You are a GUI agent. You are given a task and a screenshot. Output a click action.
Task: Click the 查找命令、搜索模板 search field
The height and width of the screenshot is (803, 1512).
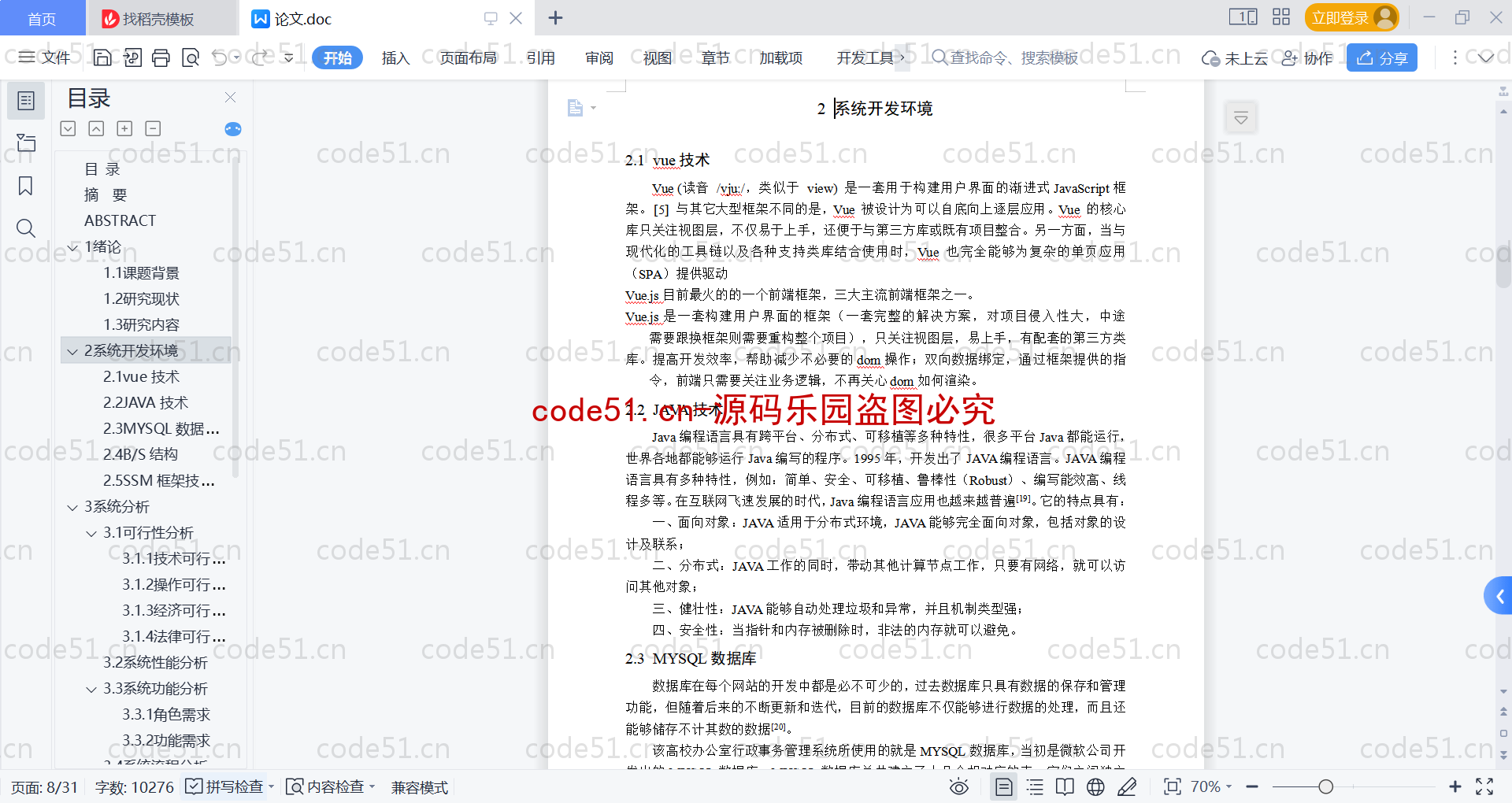pyautogui.click(x=1005, y=57)
